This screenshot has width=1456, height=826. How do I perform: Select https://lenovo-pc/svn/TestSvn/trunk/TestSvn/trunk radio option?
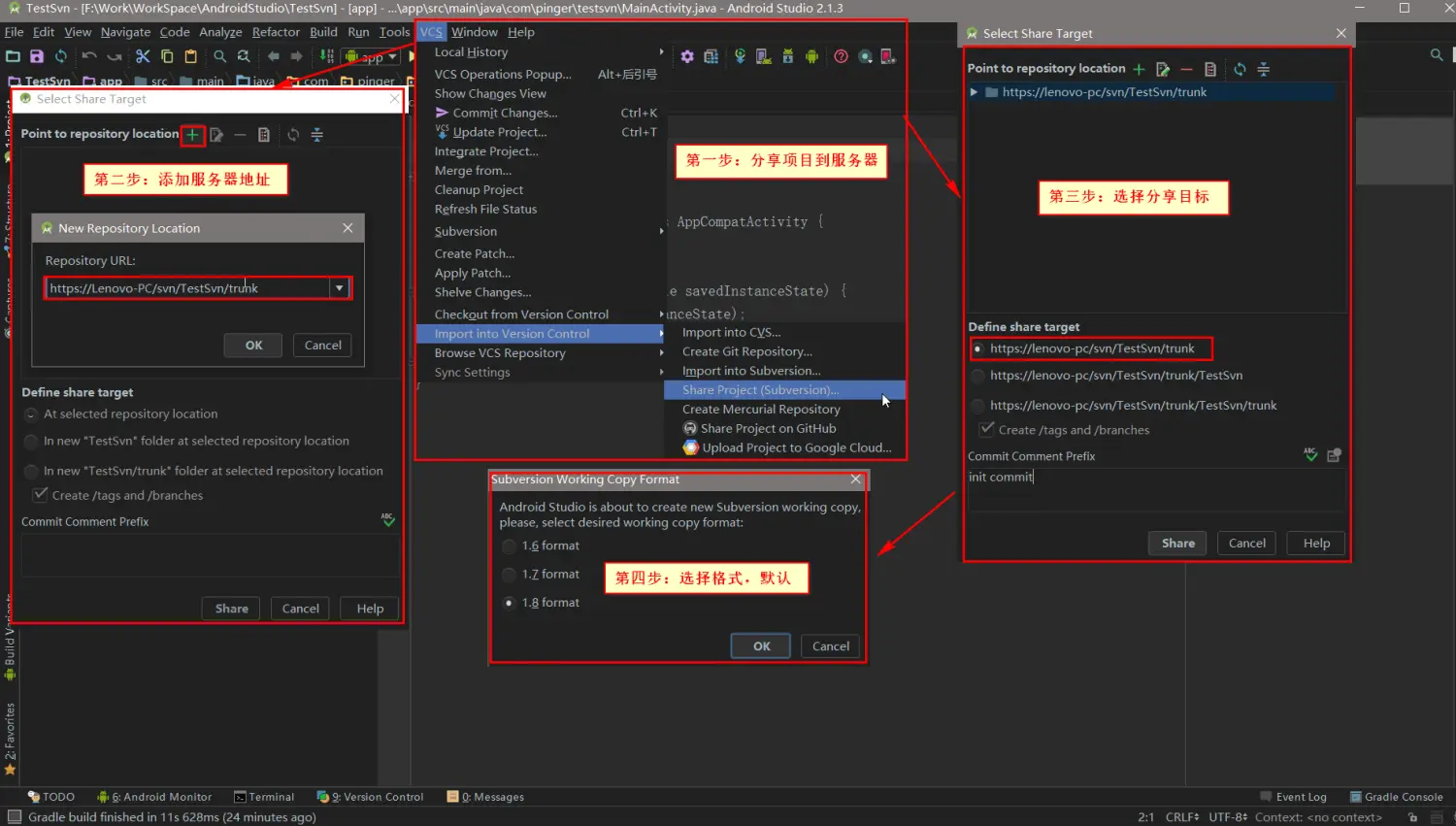tap(977, 406)
